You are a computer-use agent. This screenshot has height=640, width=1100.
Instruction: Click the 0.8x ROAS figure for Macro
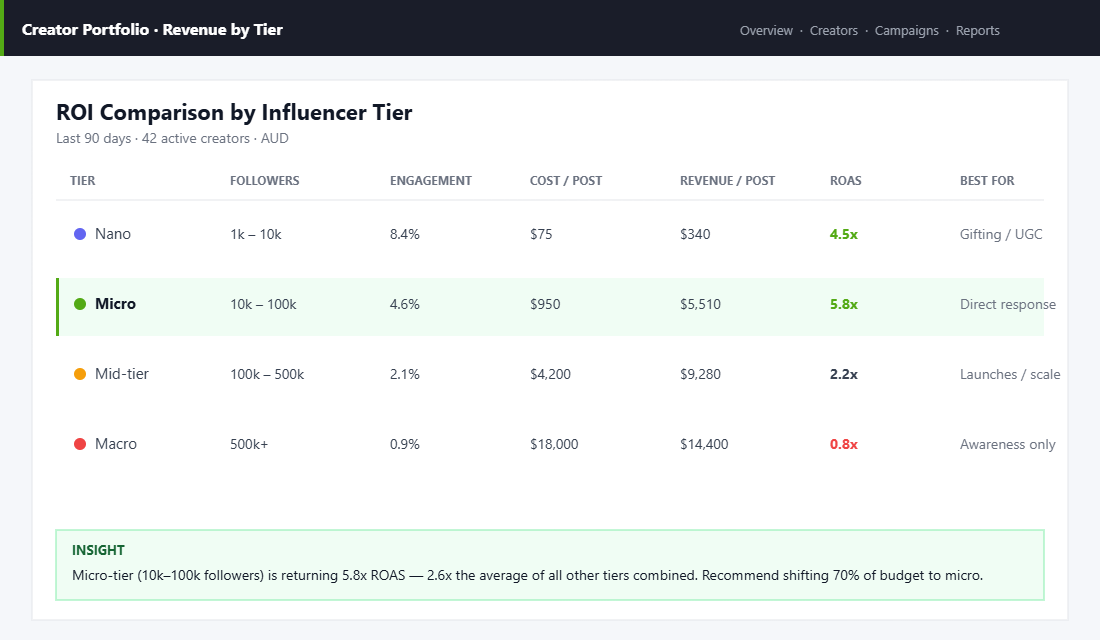(845, 444)
